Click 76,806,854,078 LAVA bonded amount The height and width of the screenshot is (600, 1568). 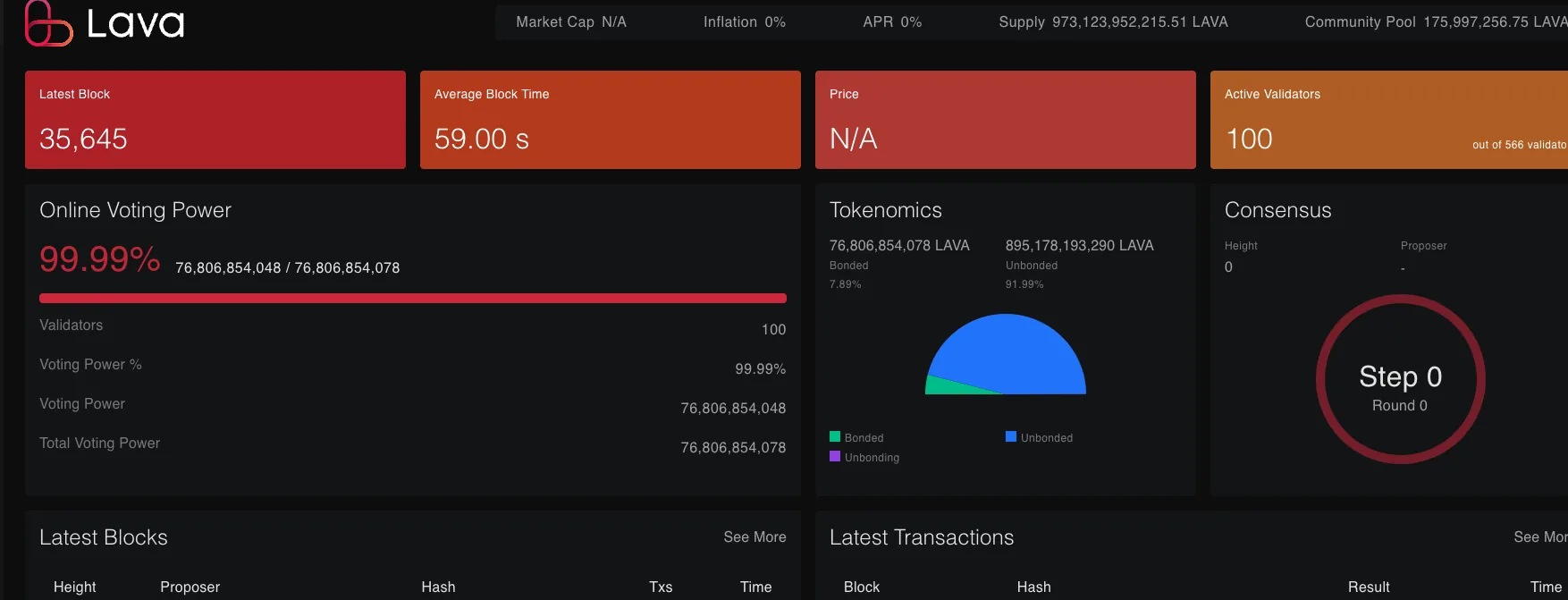[x=899, y=245]
